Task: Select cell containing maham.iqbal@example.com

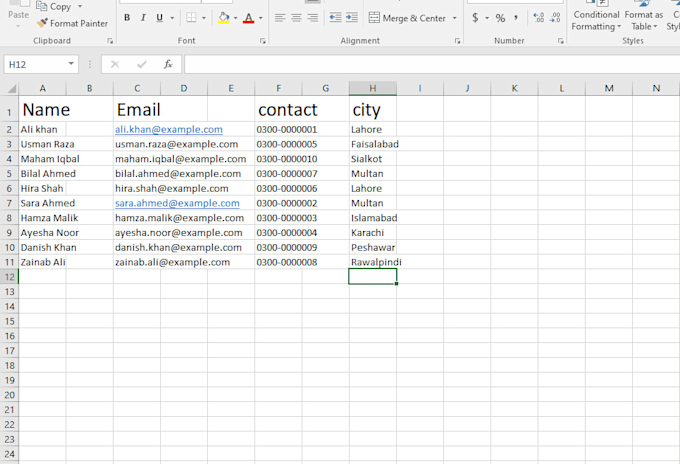Action: 137,159
